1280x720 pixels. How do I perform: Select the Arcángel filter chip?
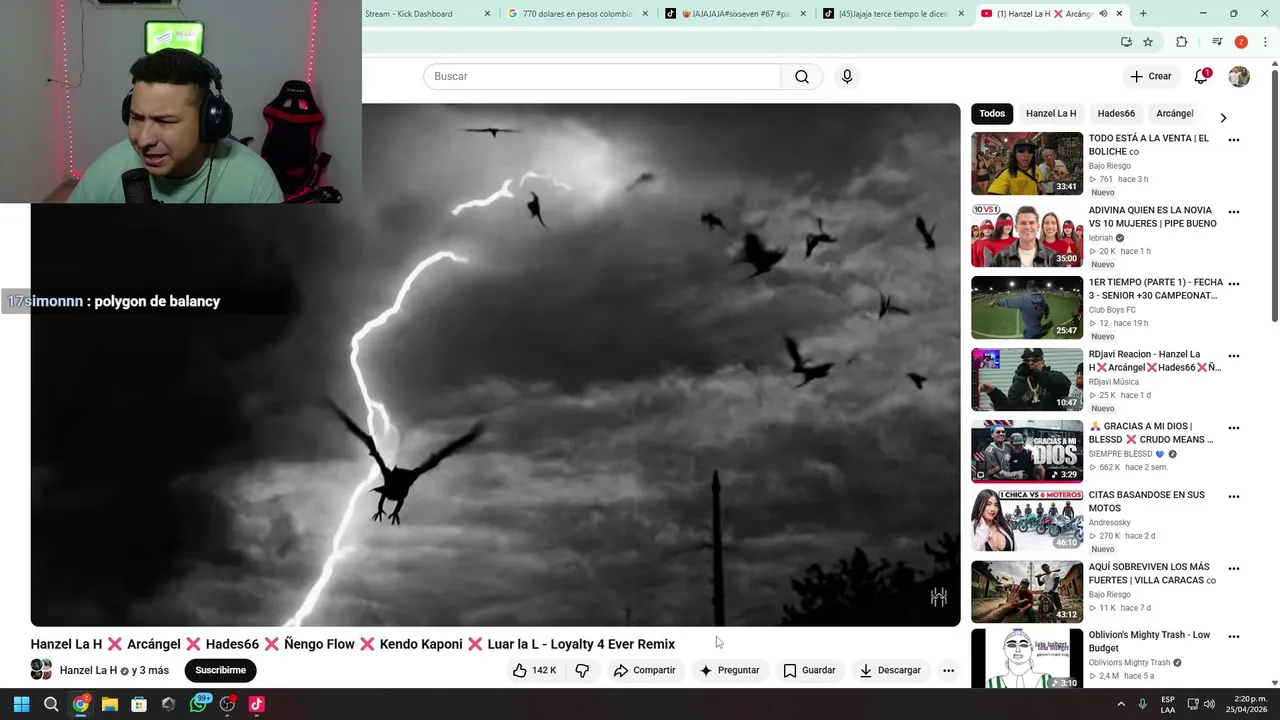point(1175,114)
